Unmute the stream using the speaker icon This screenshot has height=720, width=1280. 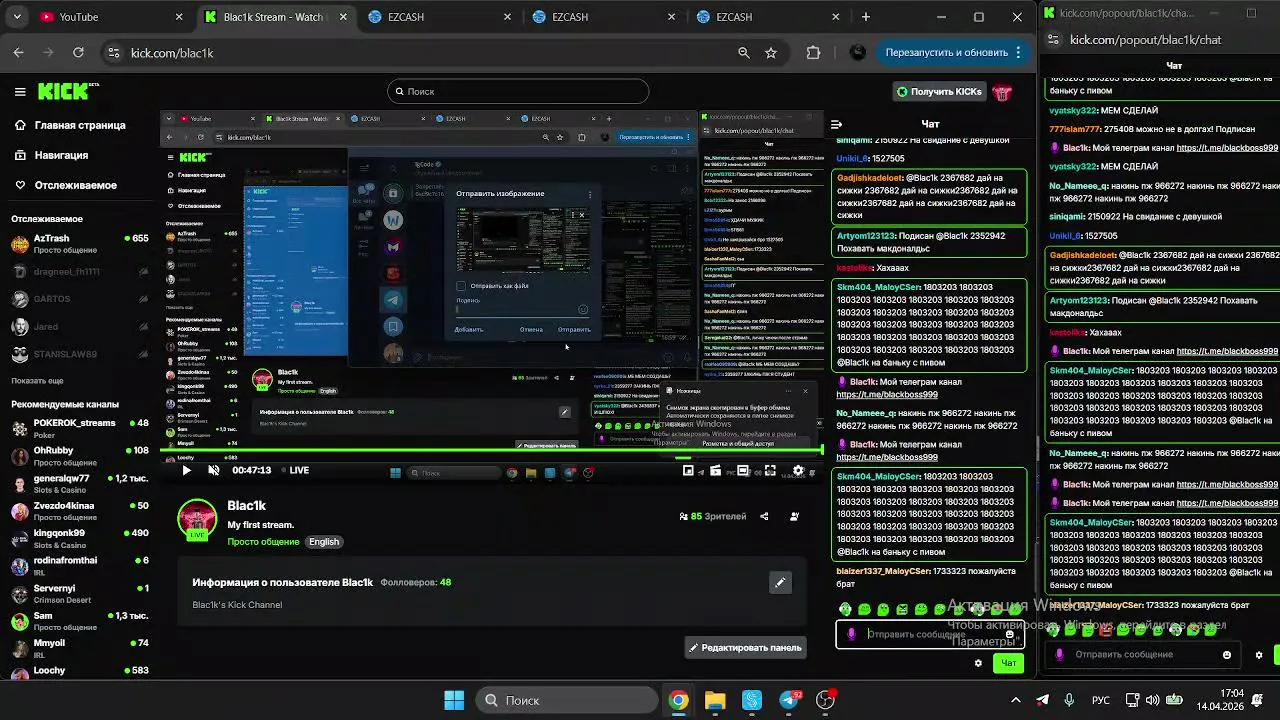(x=213, y=470)
